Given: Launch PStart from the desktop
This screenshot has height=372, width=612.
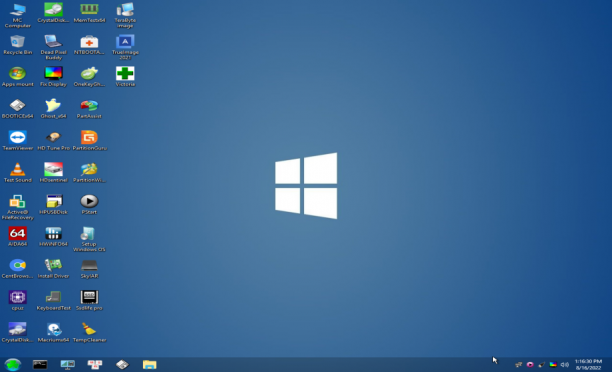Looking at the screenshot, I should coord(89,205).
